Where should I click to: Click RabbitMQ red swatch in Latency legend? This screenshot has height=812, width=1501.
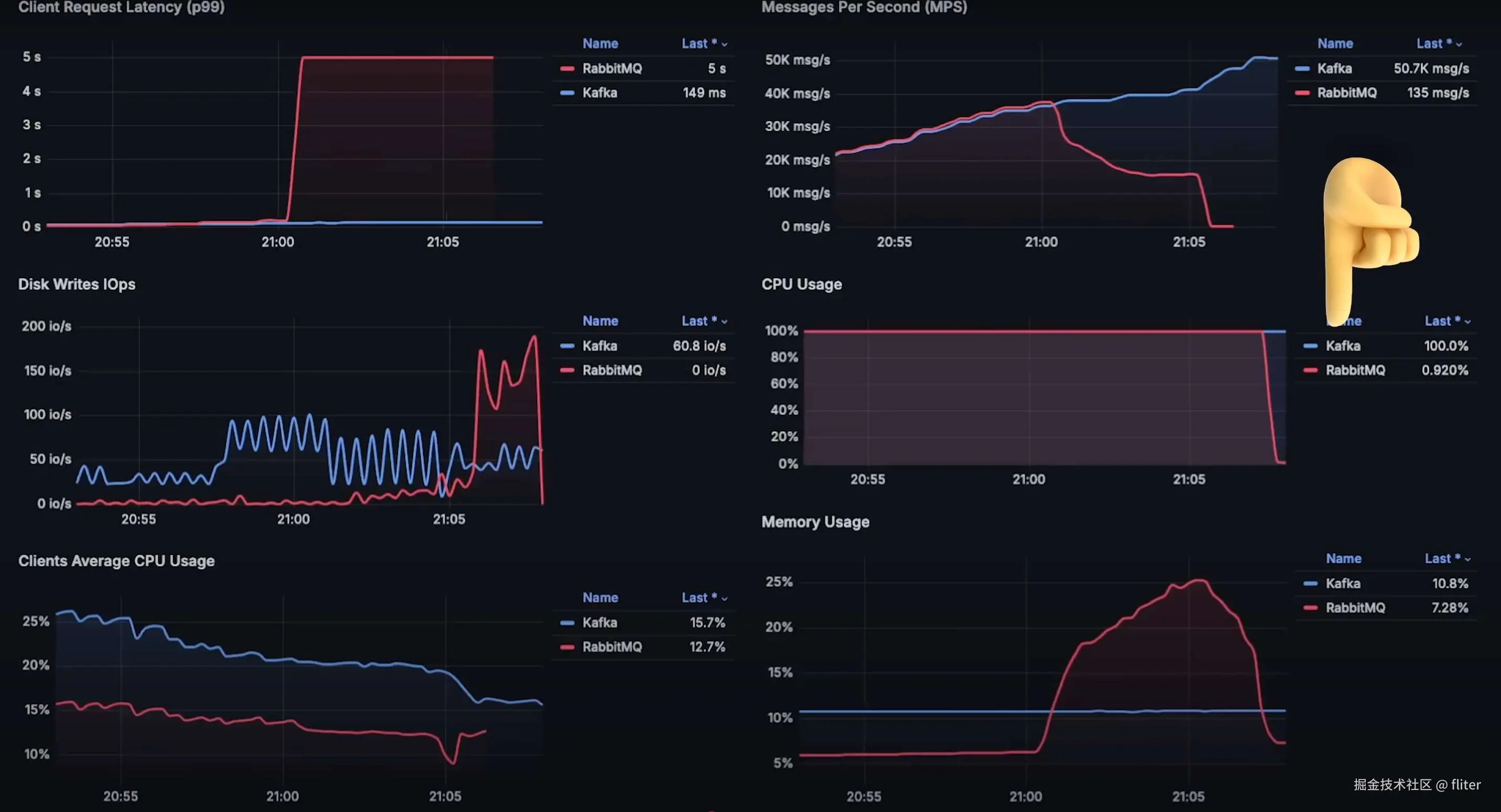click(x=567, y=69)
